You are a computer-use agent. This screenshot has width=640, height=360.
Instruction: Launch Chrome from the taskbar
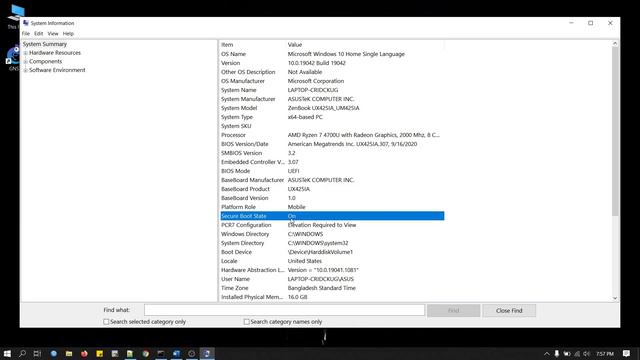coord(146,353)
